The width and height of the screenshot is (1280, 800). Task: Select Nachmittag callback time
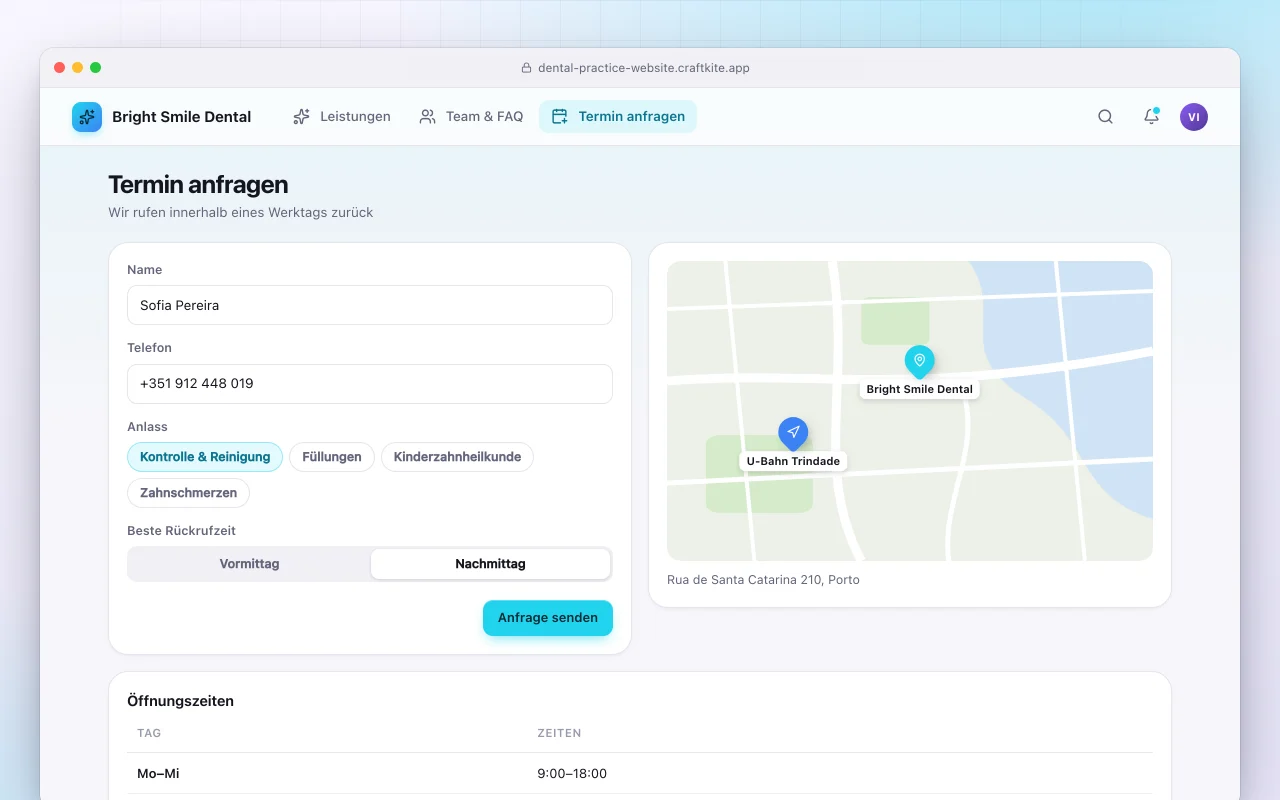pos(490,564)
